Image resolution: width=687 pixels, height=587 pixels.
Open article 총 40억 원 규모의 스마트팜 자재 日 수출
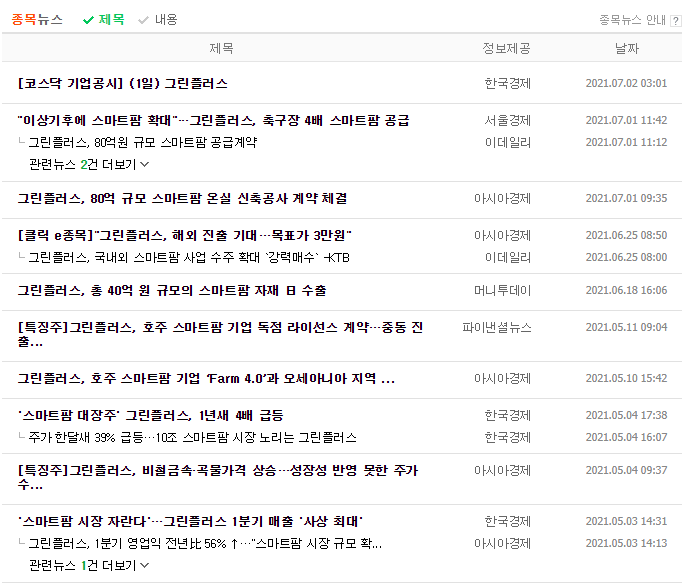pyautogui.click(x=172, y=290)
